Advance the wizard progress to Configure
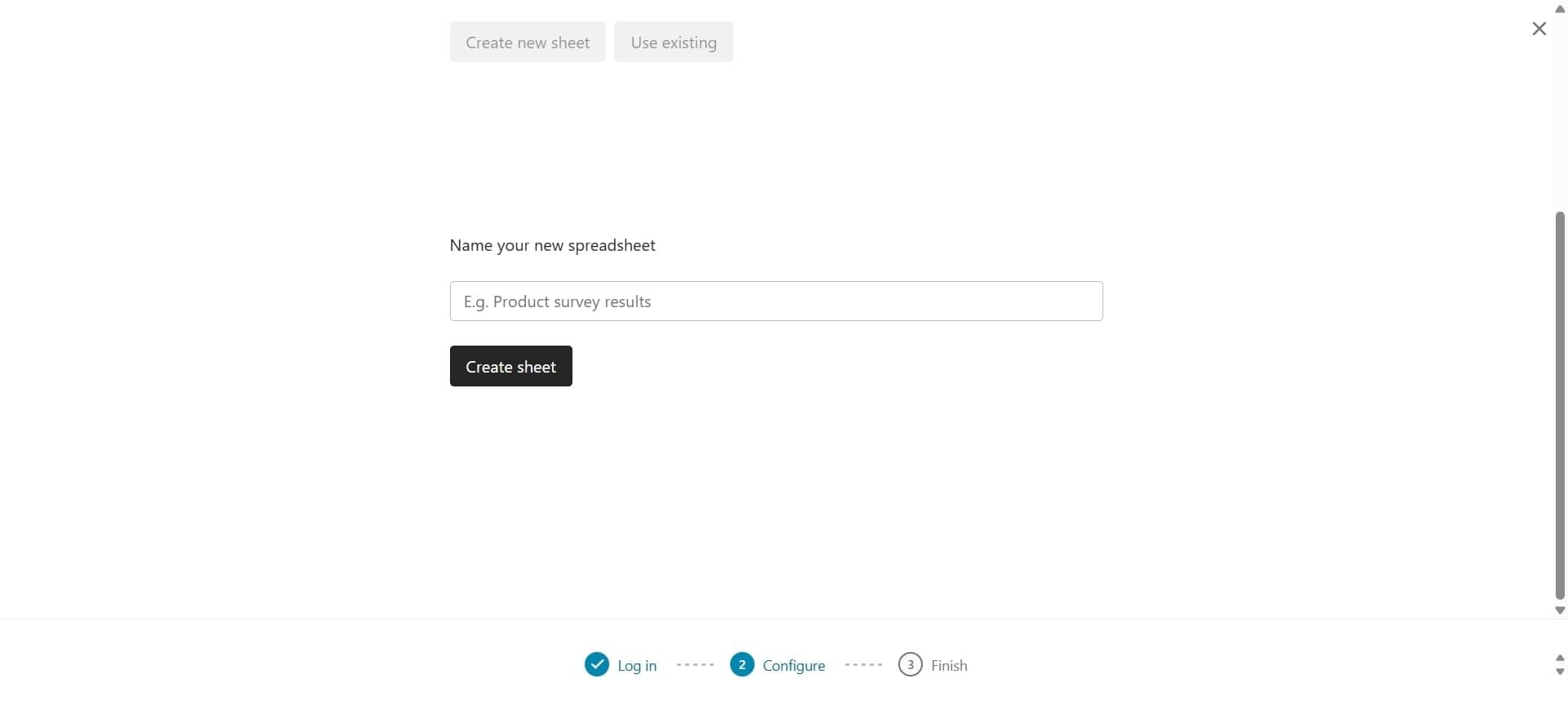This screenshot has height=710, width=1568. 742,664
